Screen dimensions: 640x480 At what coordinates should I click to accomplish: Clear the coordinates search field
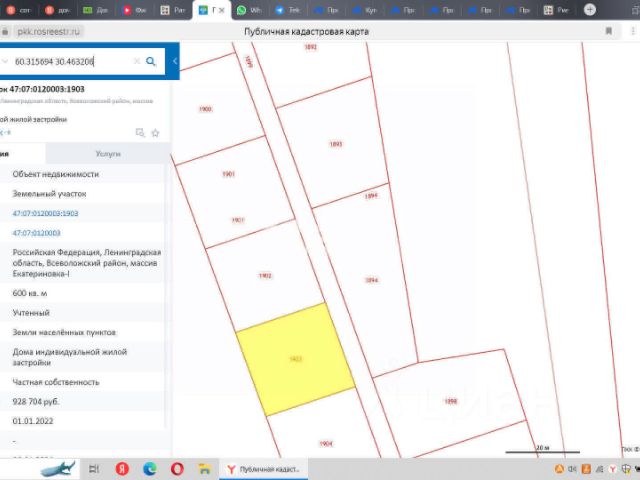[x=137, y=61]
